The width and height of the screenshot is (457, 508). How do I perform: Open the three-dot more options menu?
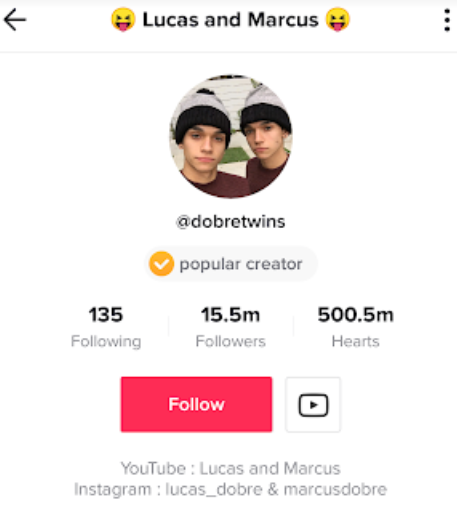[x=447, y=20]
